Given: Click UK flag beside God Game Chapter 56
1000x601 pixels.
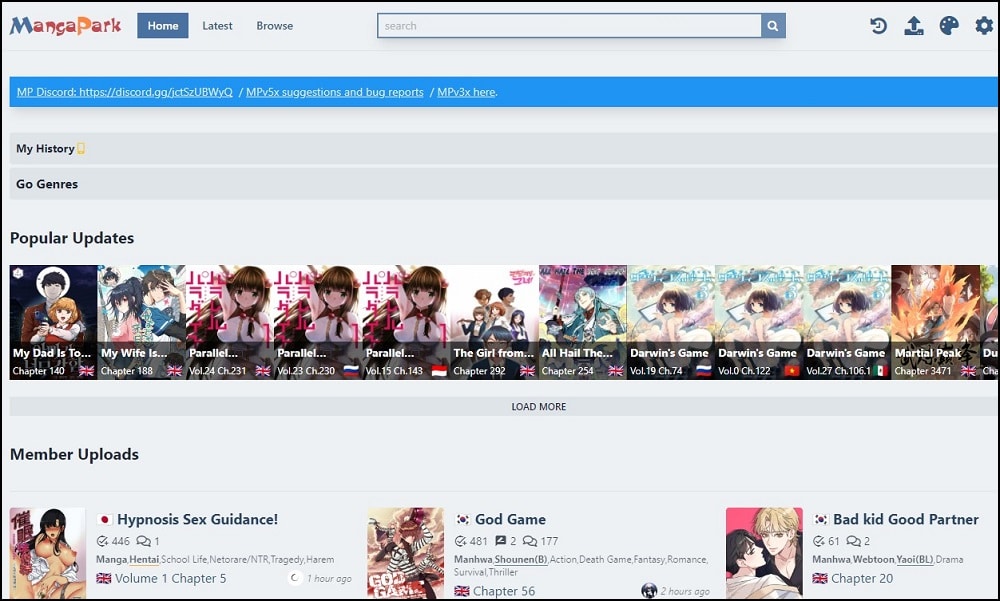Looking at the screenshot, I should coord(462,591).
